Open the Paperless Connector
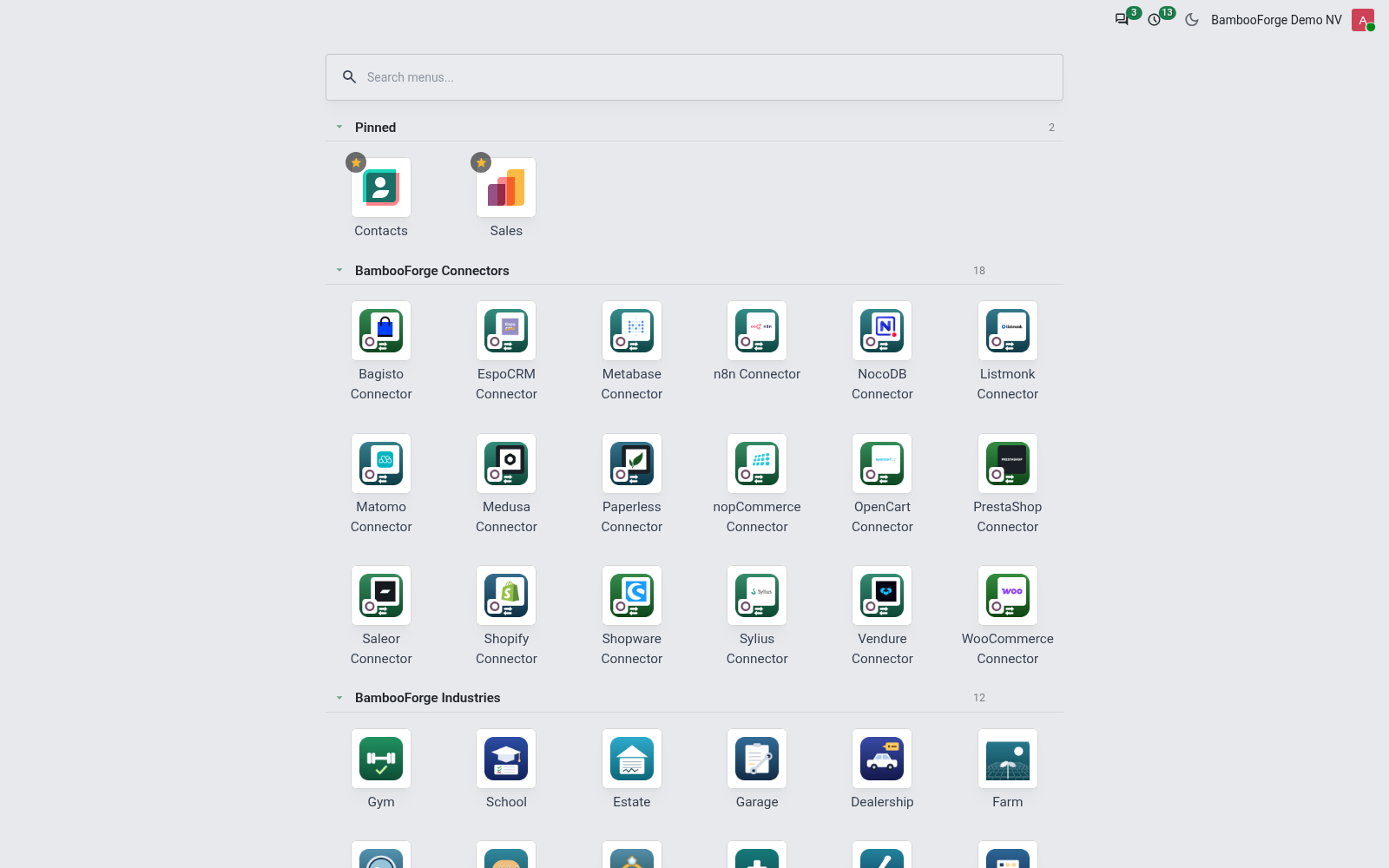Image resolution: width=1389 pixels, height=868 pixels. click(x=632, y=464)
